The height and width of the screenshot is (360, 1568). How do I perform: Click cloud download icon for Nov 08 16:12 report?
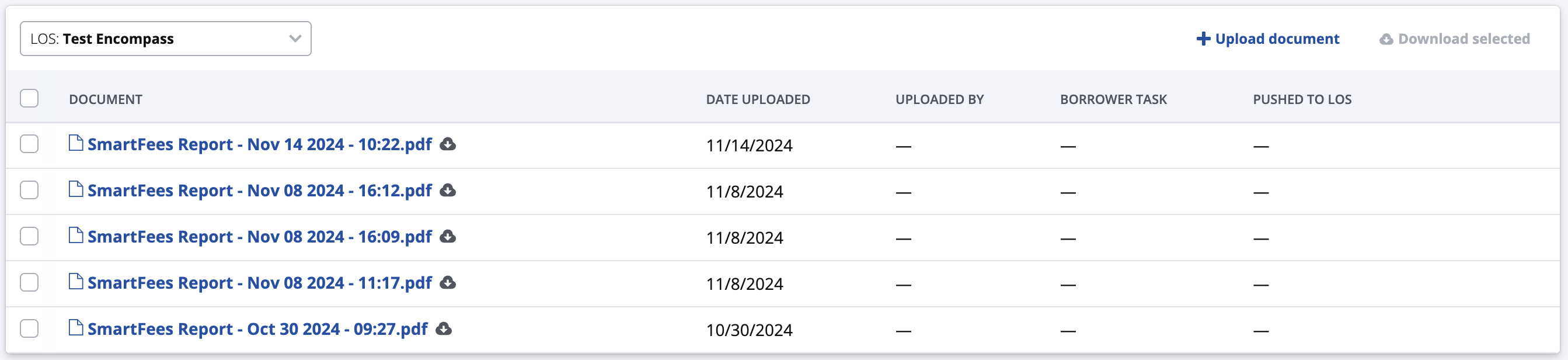click(x=448, y=191)
